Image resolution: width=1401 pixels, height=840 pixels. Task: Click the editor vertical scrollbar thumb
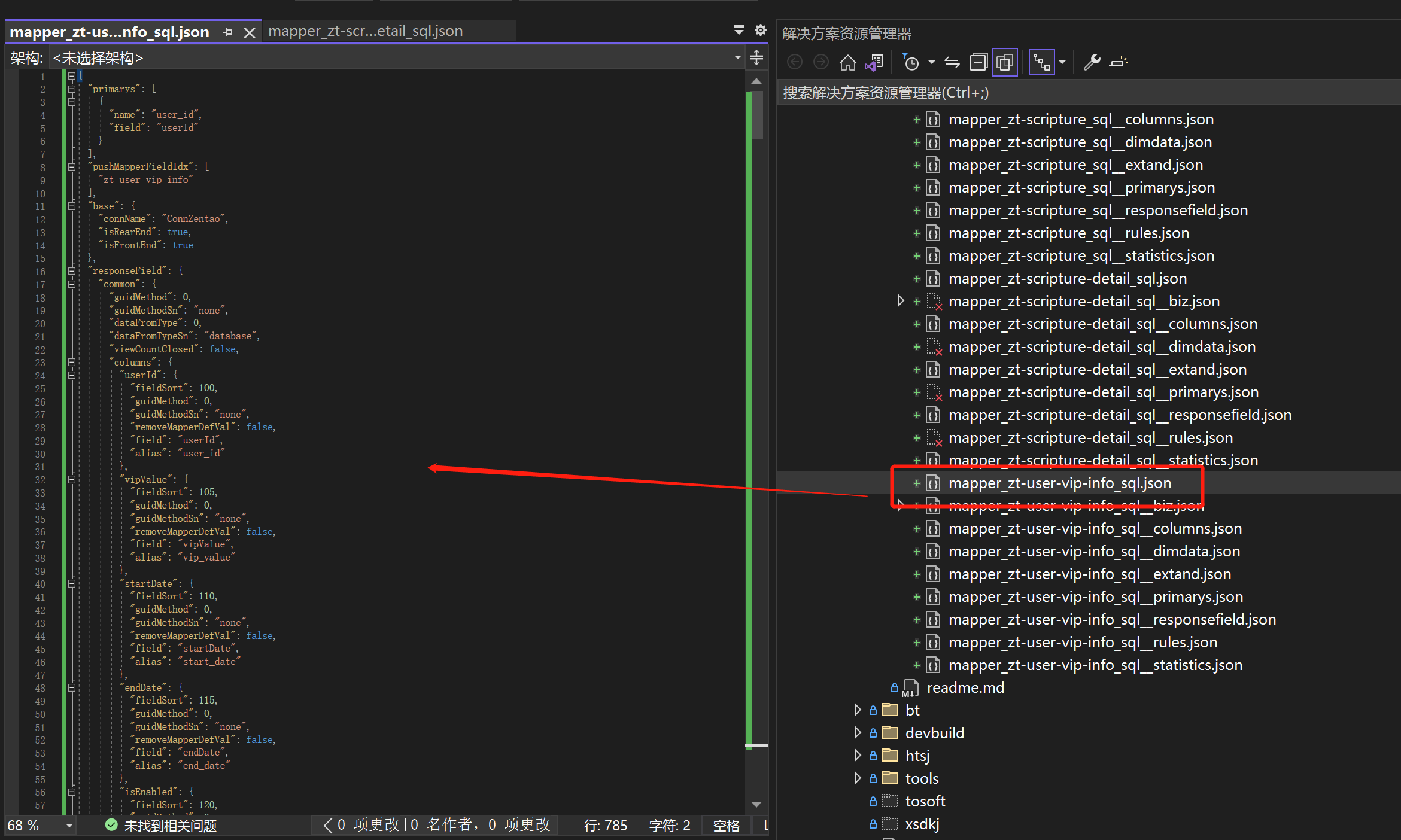(x=758, y=115)
